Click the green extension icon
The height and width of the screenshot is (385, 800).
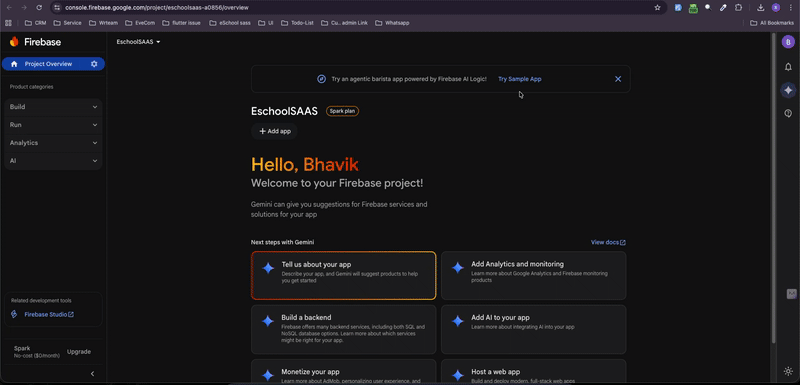693,8
